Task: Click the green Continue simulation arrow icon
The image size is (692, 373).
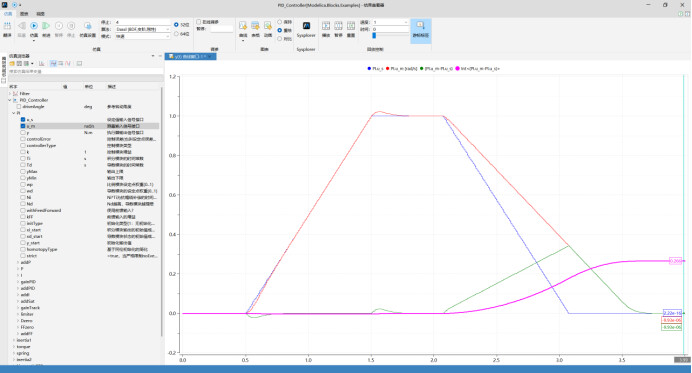Action: click(46, 26)
